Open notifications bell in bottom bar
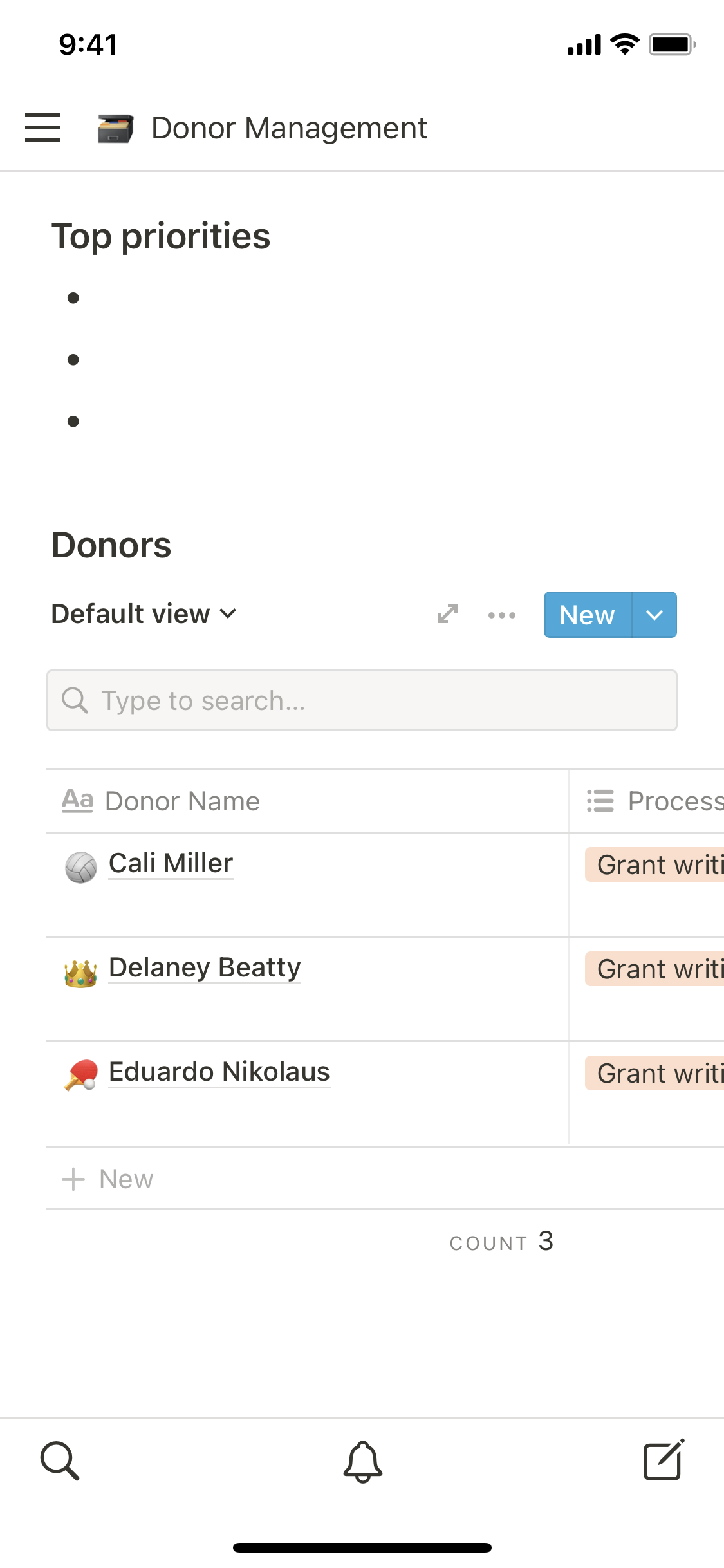Screen dimensions: 724x1568 coord(362,1461)
